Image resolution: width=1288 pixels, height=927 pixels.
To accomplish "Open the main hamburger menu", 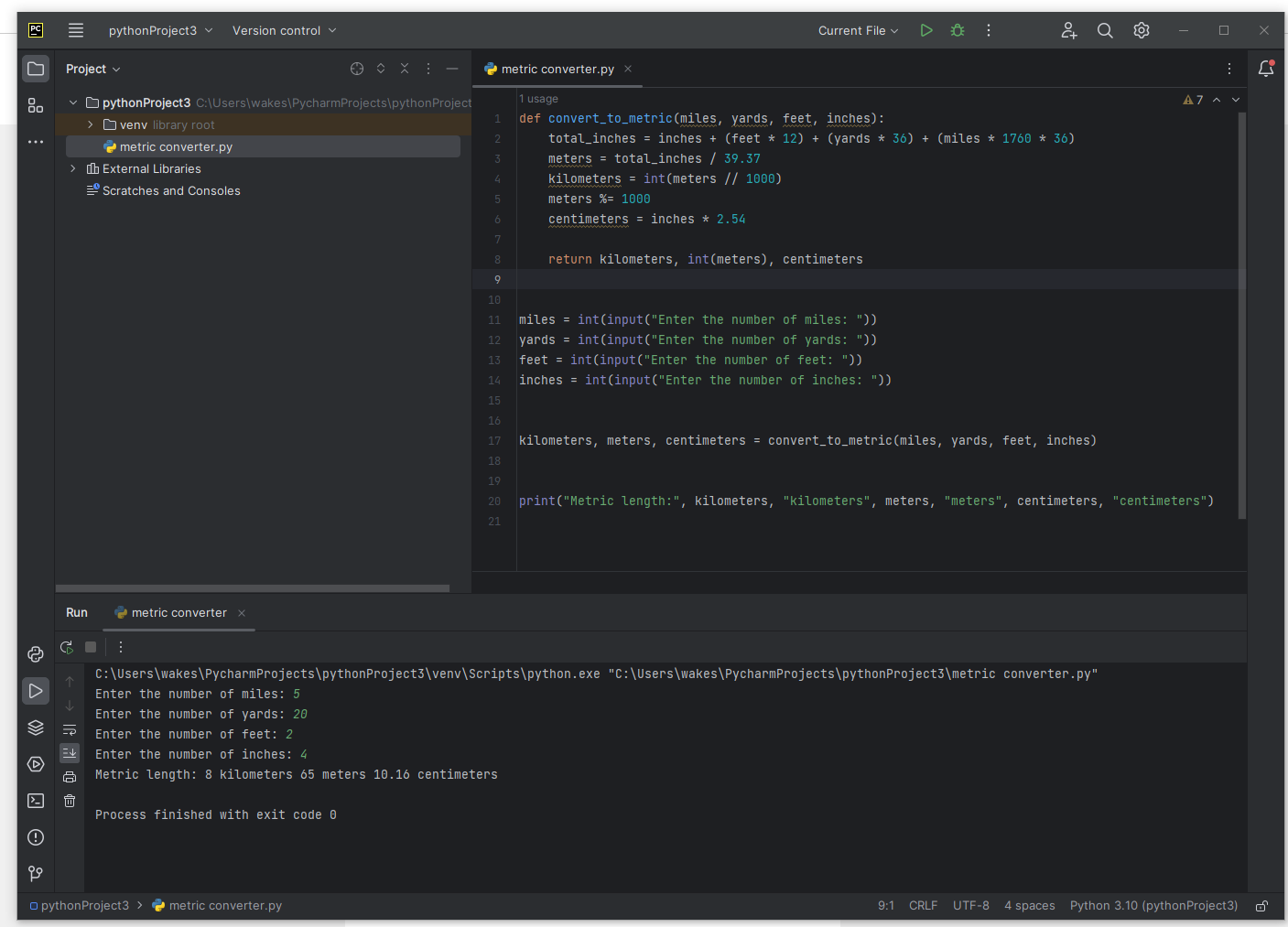I will 76,30.
